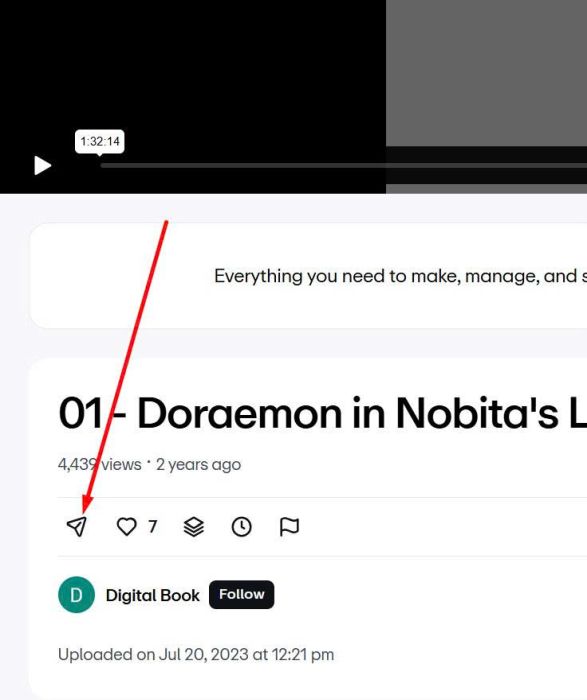Screen dimensions: 587x700
Task: Seek along the video progress bar
Action: point(344,166)
